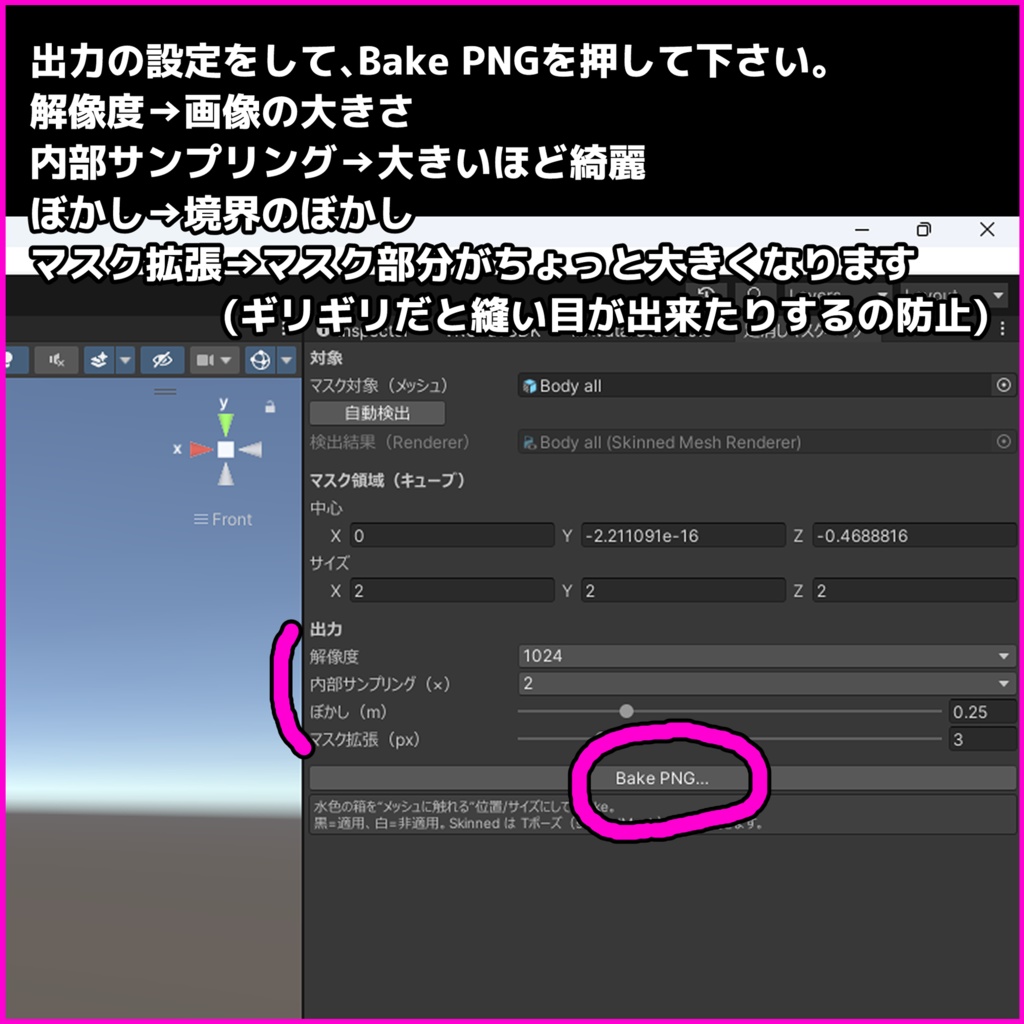Click the gray bottom cone of the scene gizmo

click(225, 474)
